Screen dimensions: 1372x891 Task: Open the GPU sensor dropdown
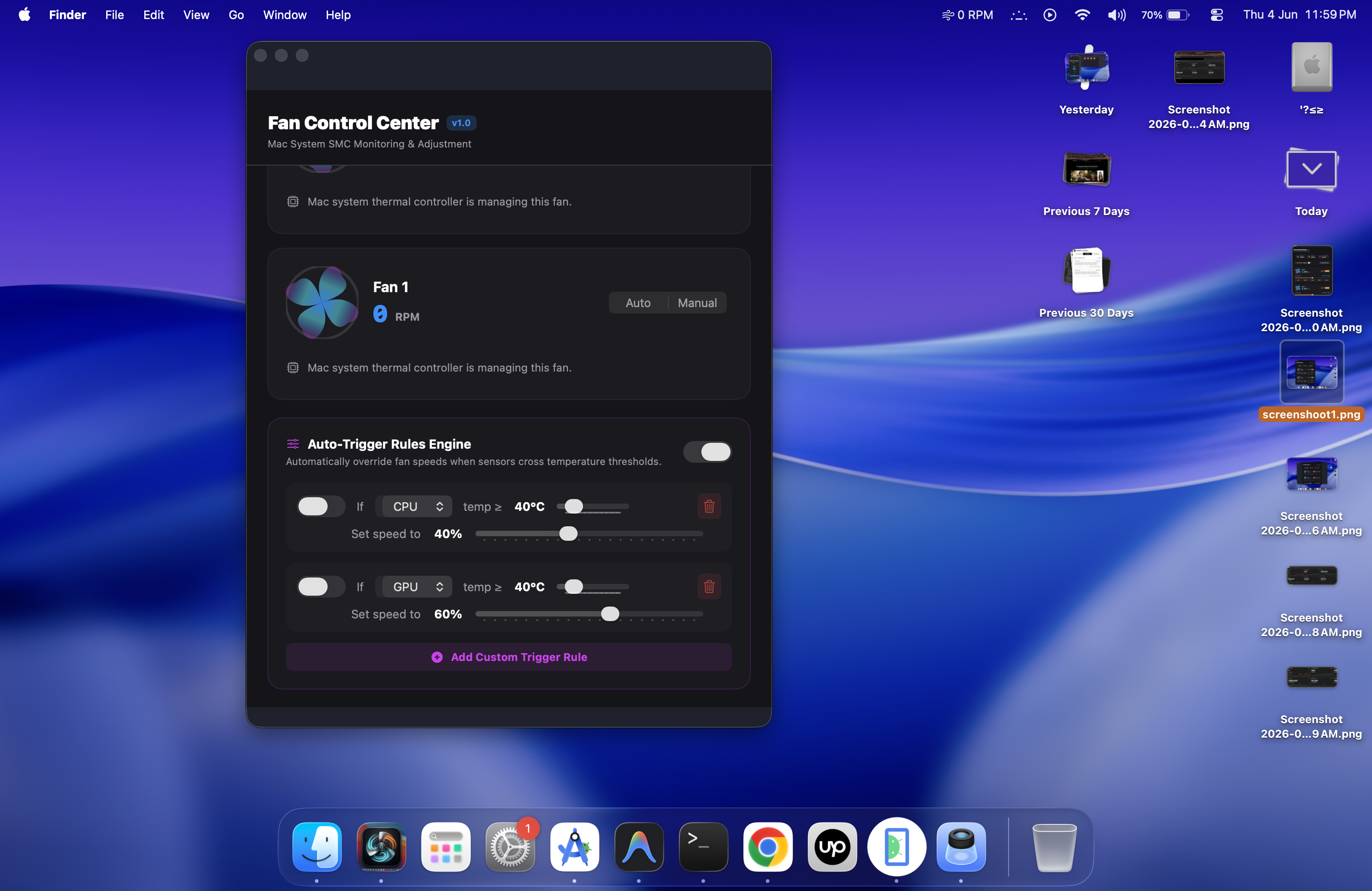click(417, 587)
